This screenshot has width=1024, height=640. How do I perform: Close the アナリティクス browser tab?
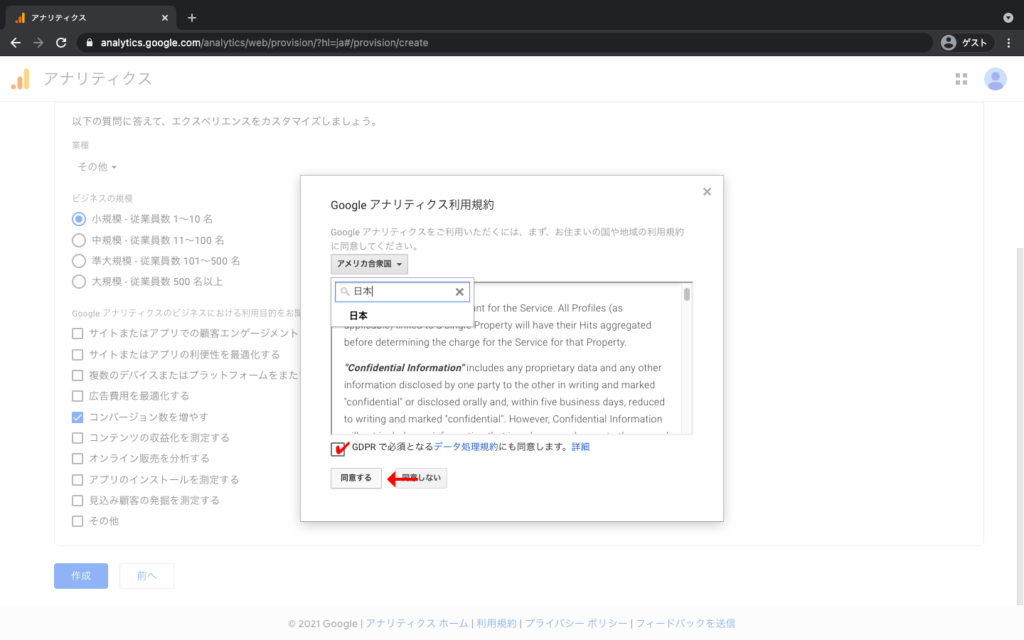pos(165,18)
